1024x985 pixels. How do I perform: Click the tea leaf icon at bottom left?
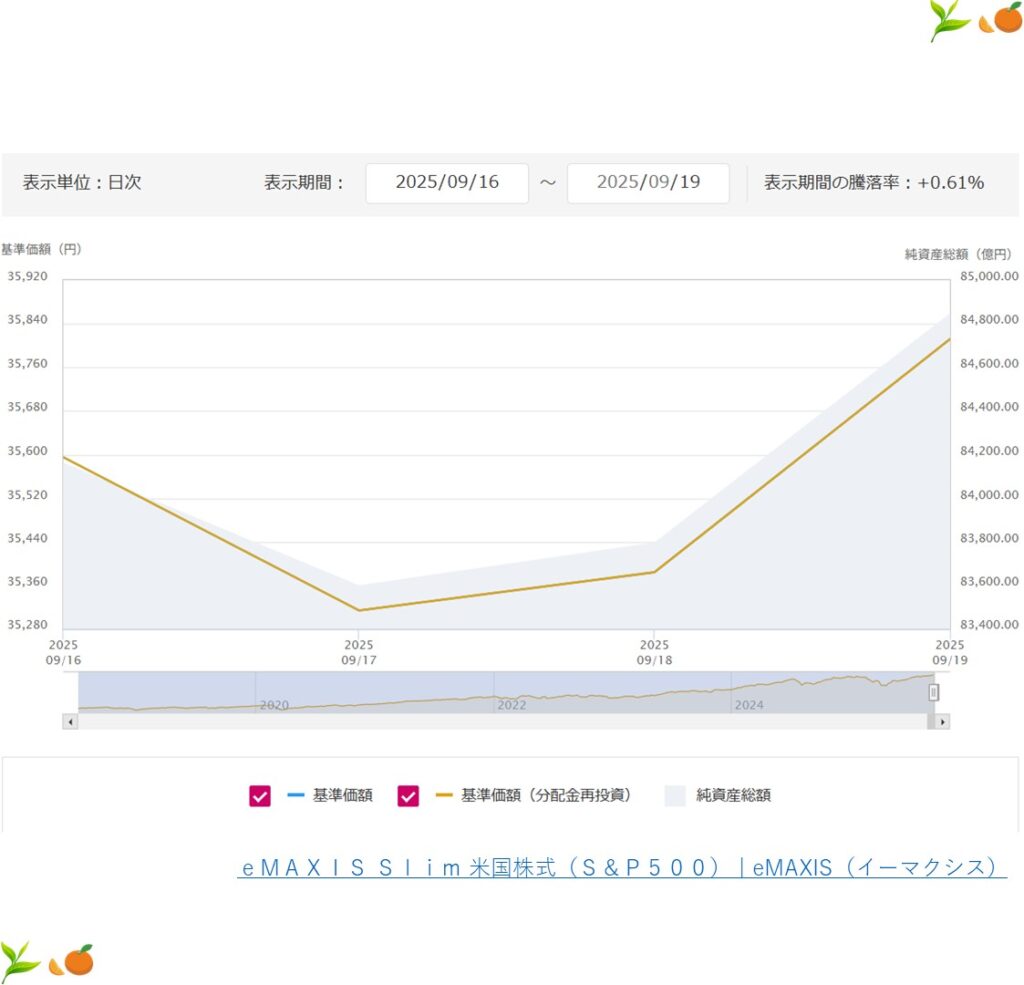coord(20,959)
